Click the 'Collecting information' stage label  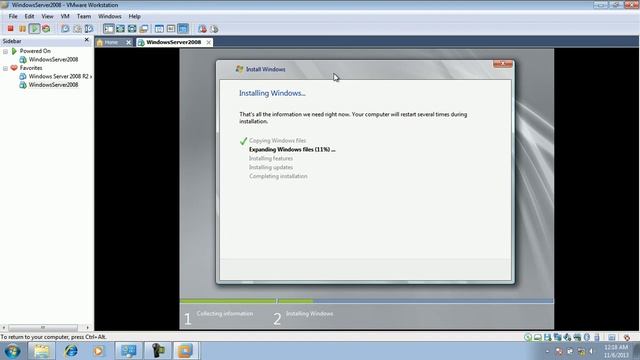(x=225, y=313)
